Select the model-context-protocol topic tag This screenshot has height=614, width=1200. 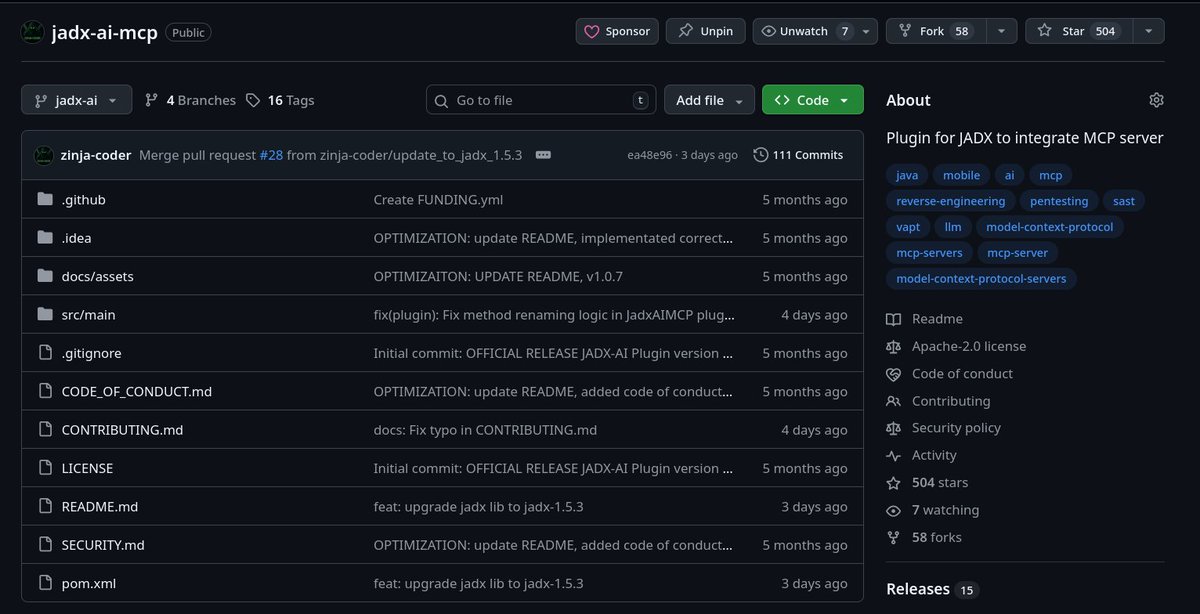(x=1049, y=227)
